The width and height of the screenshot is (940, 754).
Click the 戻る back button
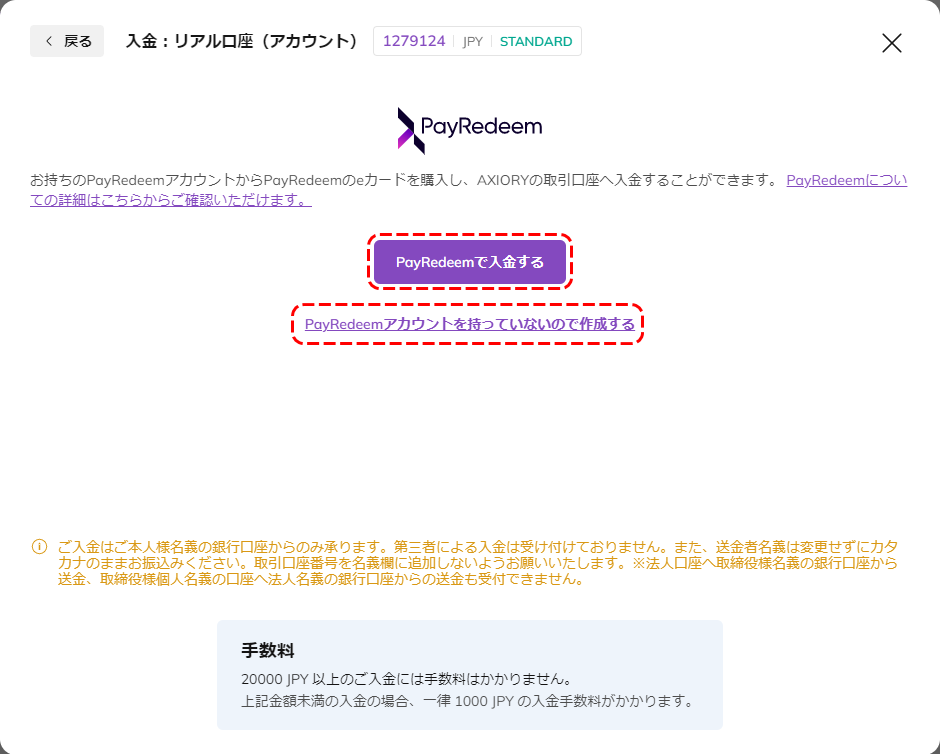[x=67, y=41]
